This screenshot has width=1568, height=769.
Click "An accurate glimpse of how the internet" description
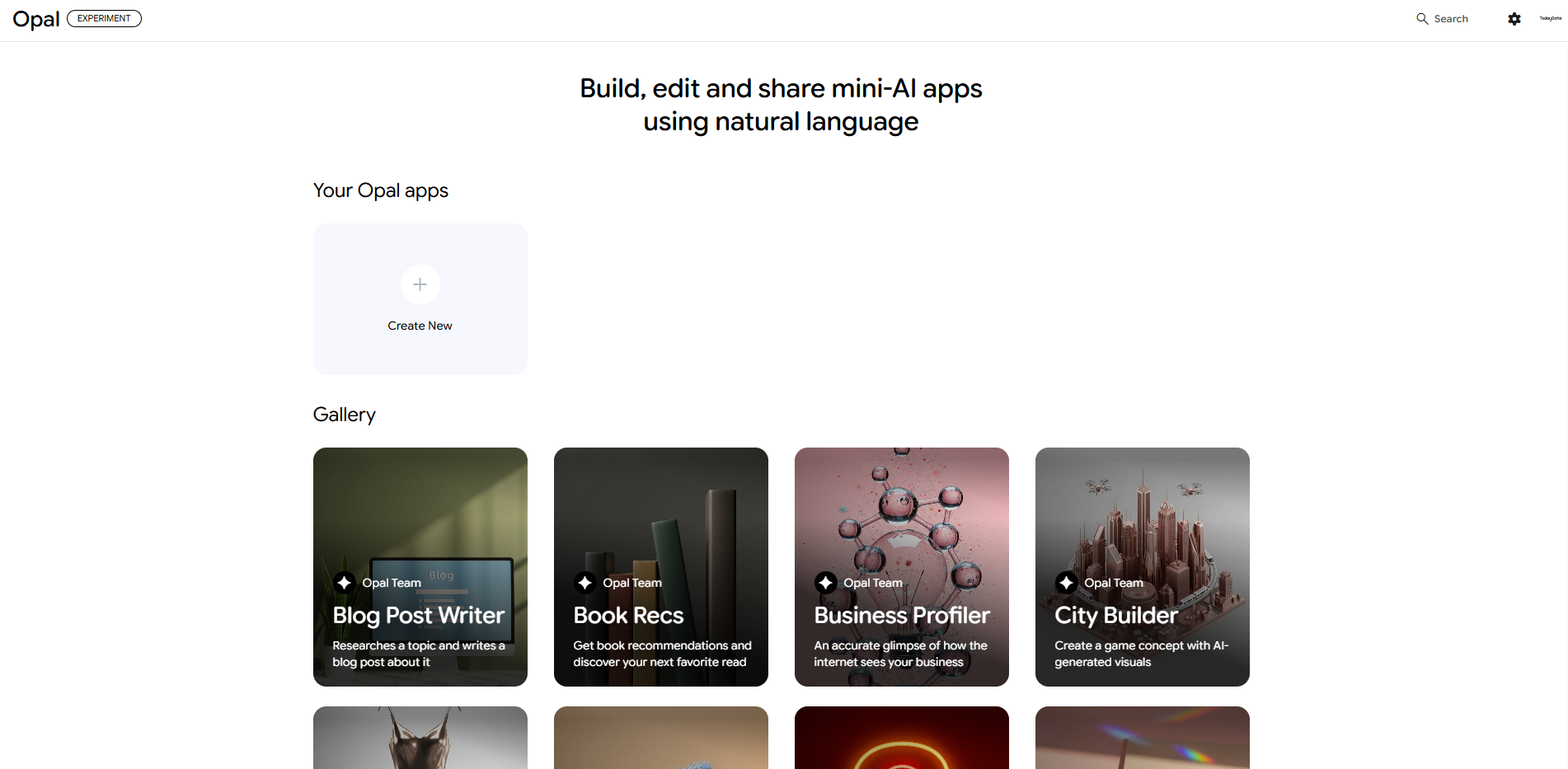[x=900, y=654]
